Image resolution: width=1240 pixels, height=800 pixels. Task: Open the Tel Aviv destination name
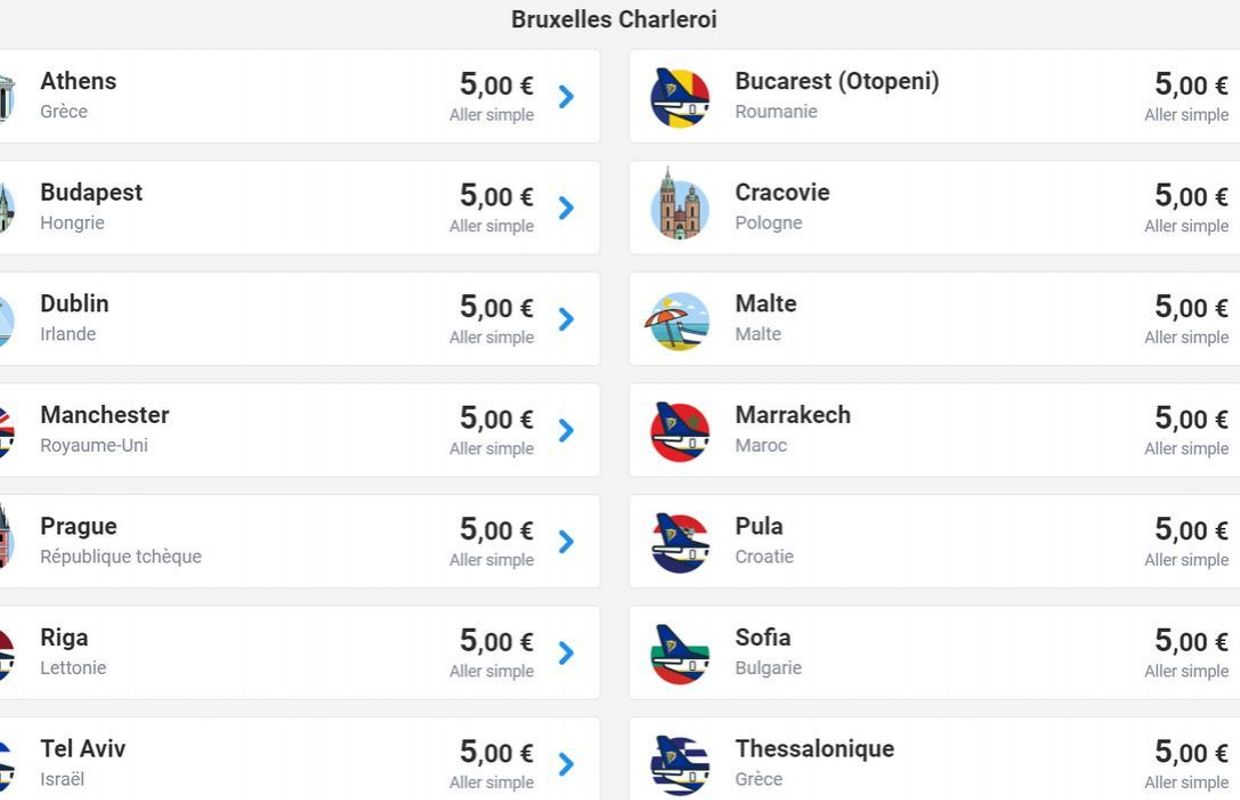pos(83,749)
